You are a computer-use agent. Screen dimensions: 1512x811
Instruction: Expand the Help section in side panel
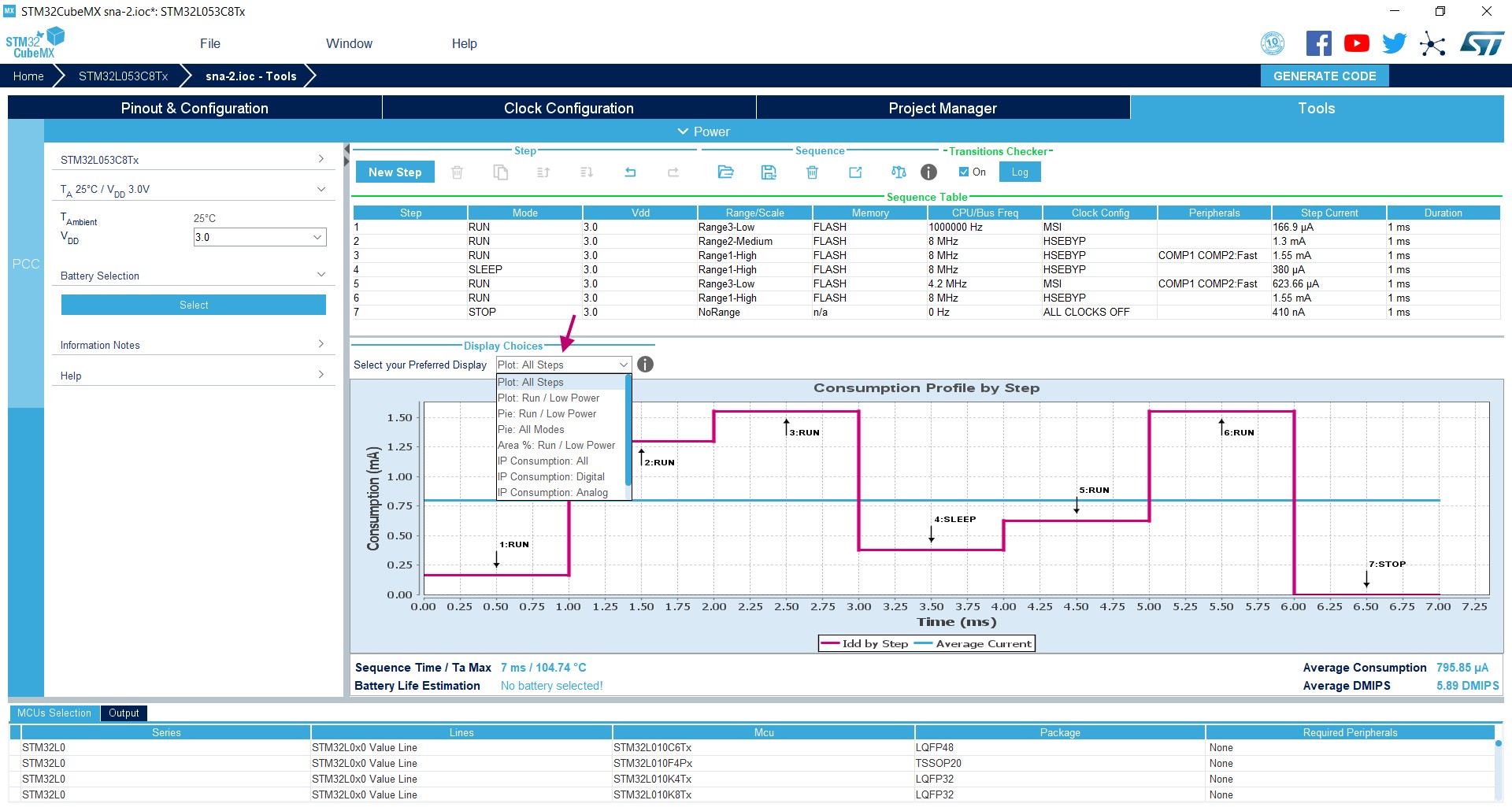193,376
